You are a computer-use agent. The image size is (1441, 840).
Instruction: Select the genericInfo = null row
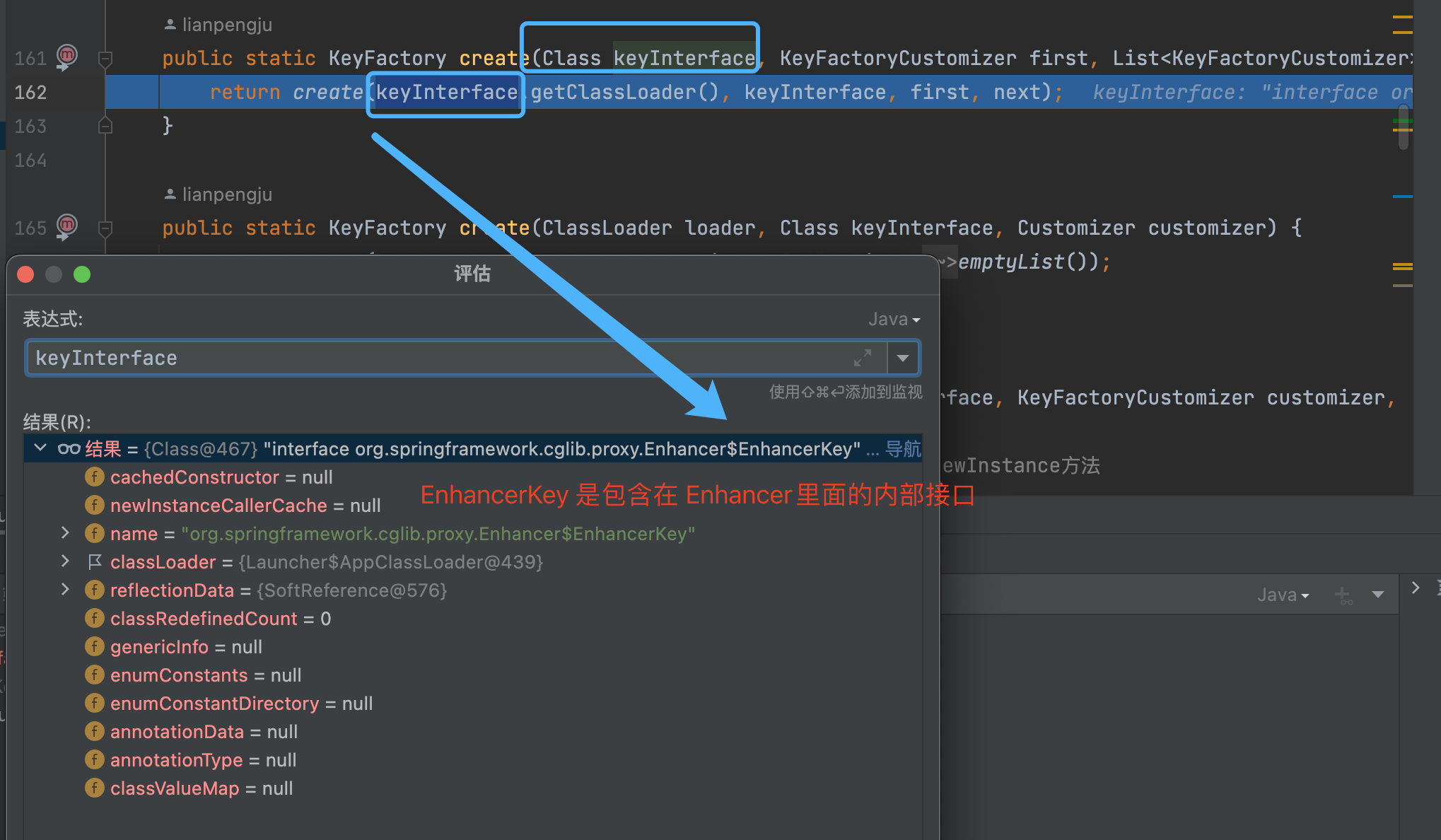click(x=473, y=647)
